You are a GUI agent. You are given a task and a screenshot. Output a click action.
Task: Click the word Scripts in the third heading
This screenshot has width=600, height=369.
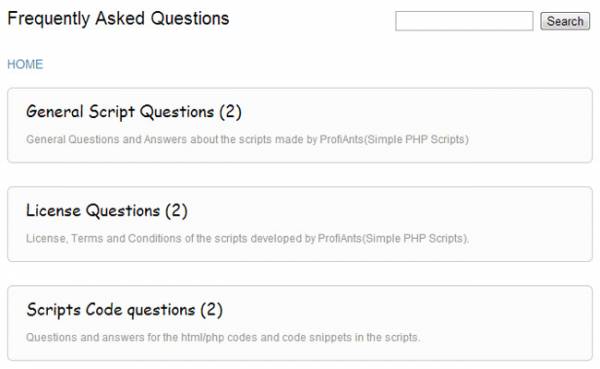[x=53, y=310]
